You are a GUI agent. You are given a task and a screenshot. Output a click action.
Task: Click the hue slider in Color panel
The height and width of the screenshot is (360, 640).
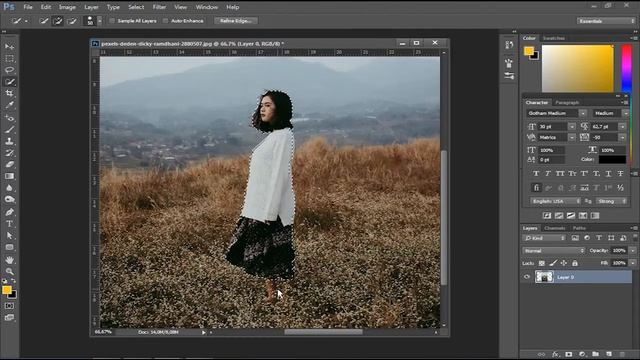[x=626, y=69]
